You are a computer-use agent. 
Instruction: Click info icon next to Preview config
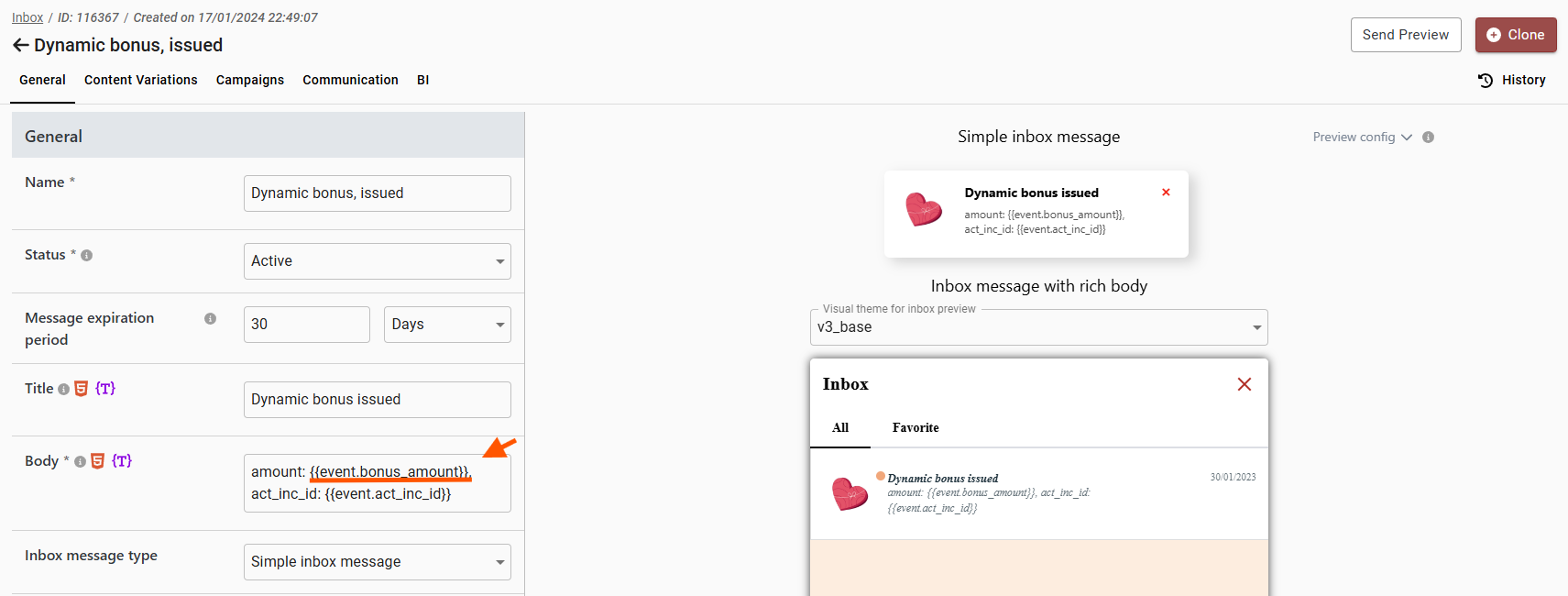[1428, 138]
